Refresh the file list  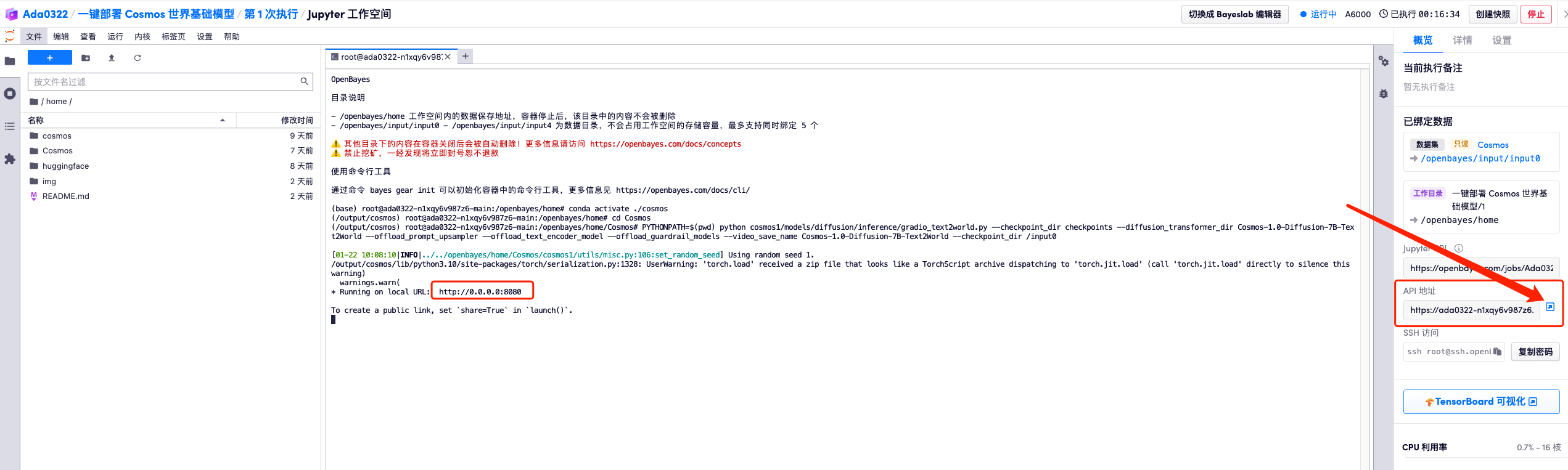click(x=138, y=58)
